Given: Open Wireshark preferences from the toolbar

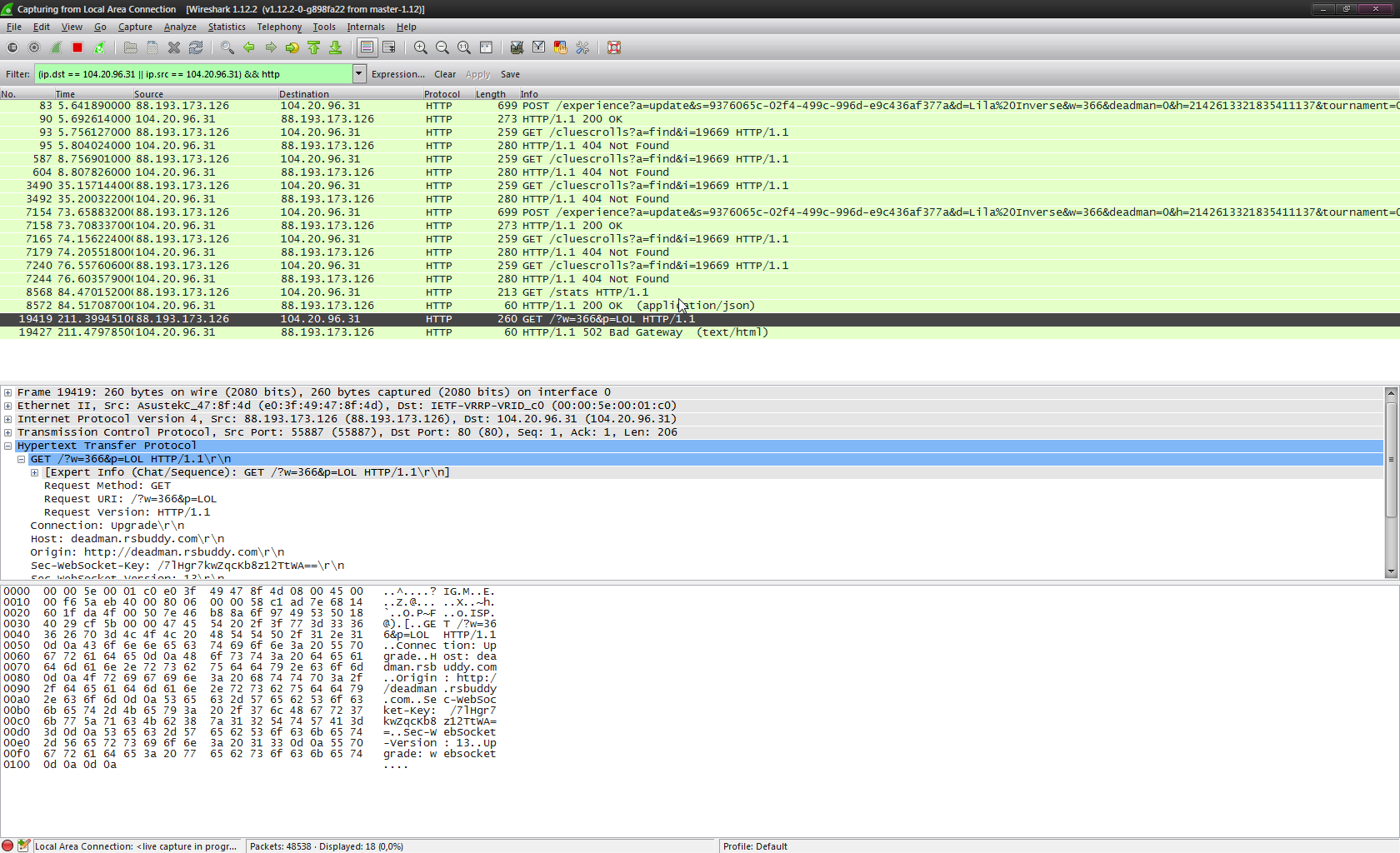Looking at the screenshot, I should point(582,48).
